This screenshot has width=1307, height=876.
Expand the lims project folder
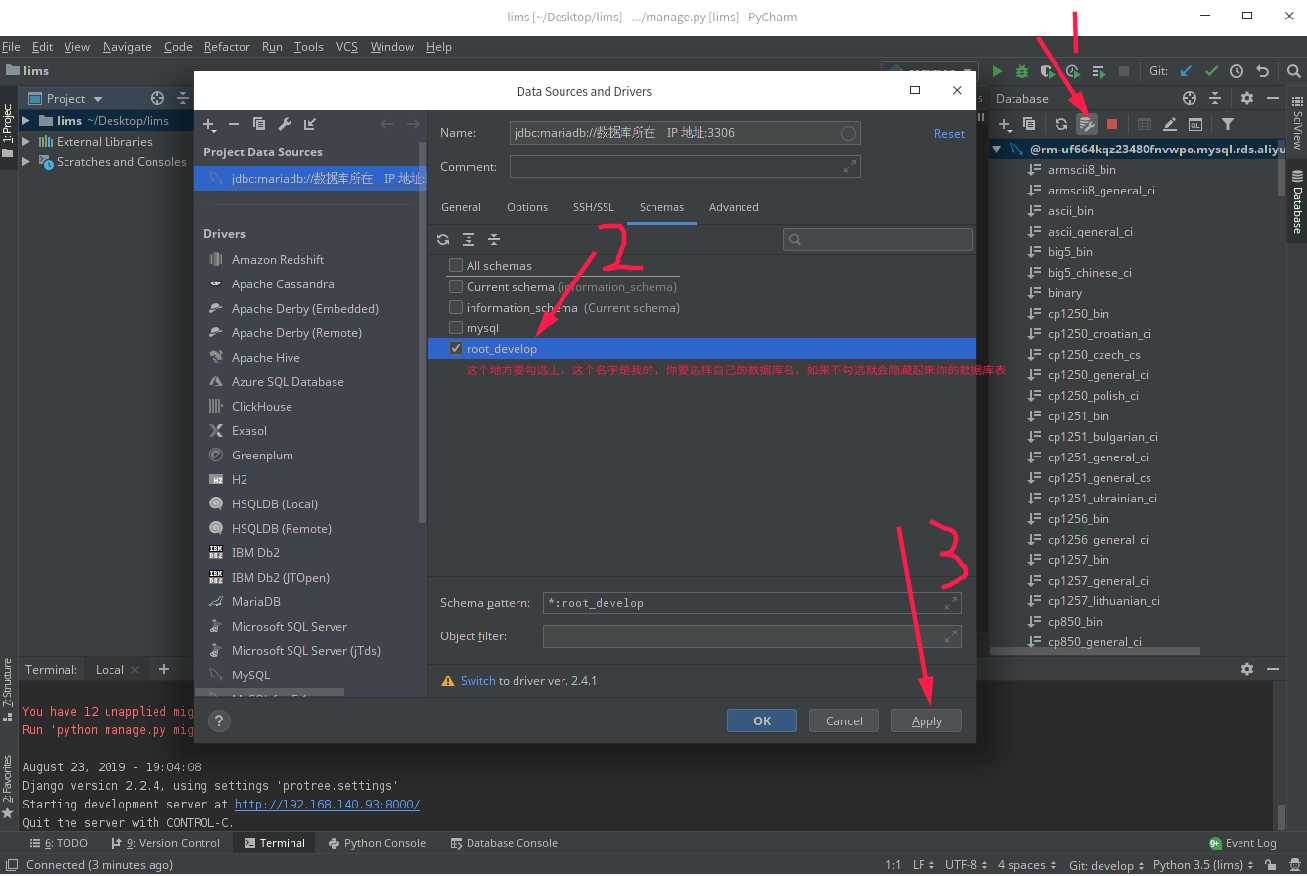point(26,121)
